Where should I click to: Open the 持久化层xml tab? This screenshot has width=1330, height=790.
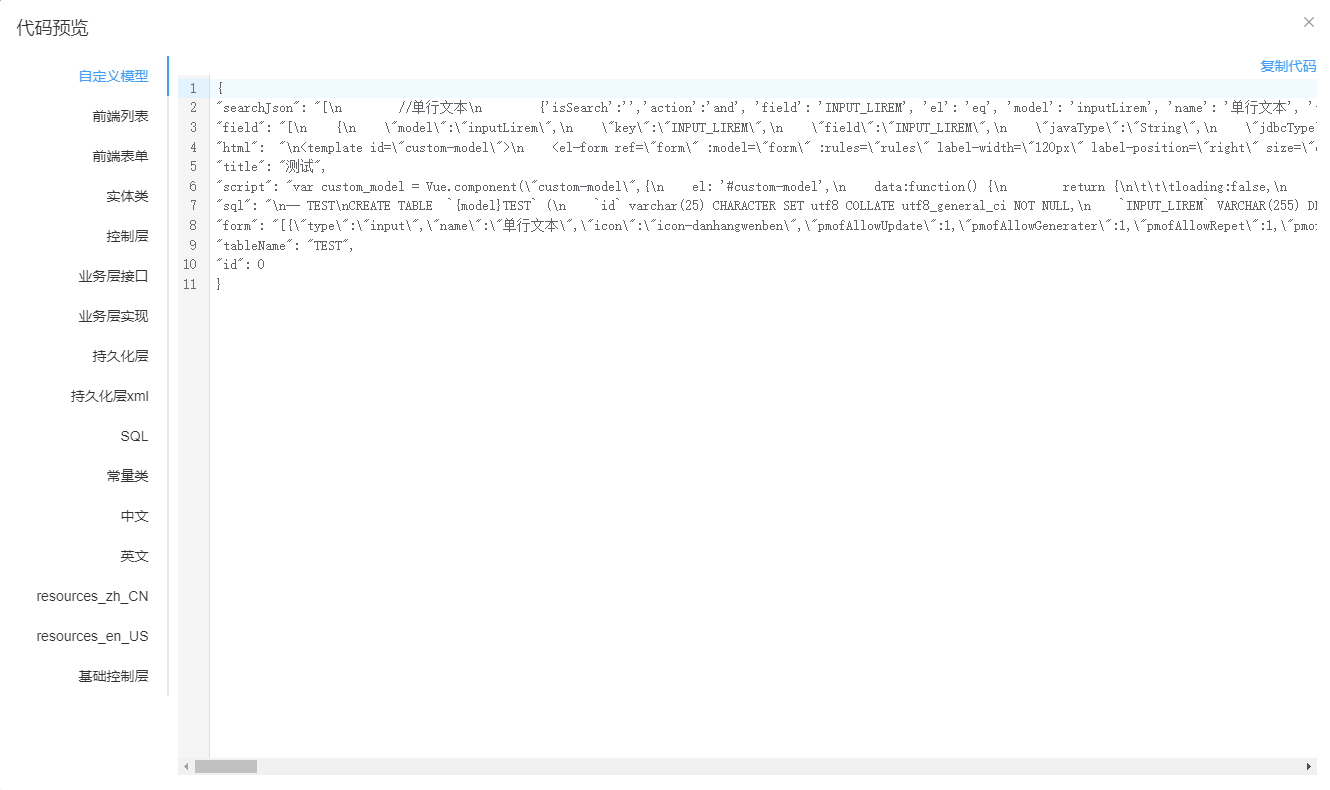pos(109,396)
